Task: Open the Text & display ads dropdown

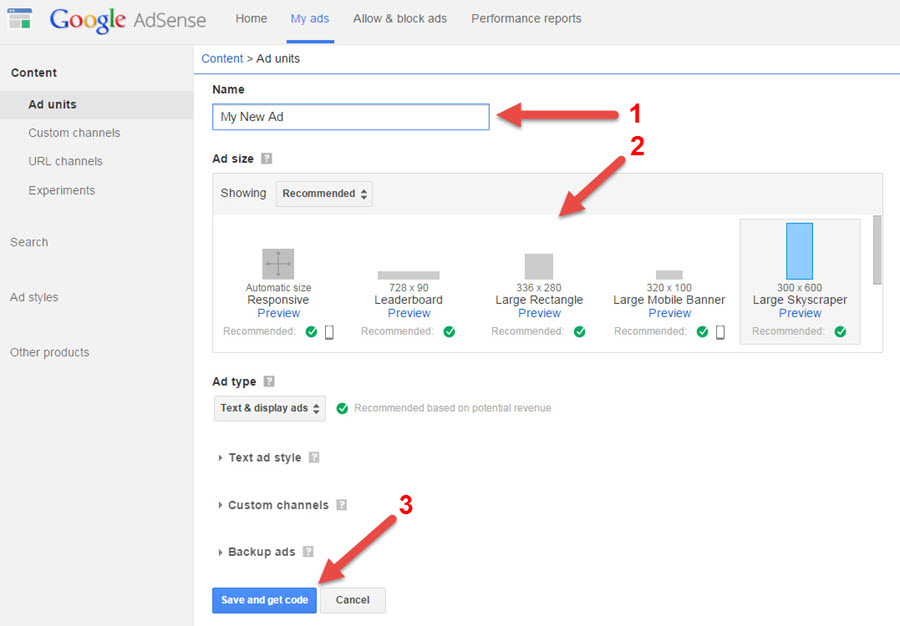Action: coord(270,409)
